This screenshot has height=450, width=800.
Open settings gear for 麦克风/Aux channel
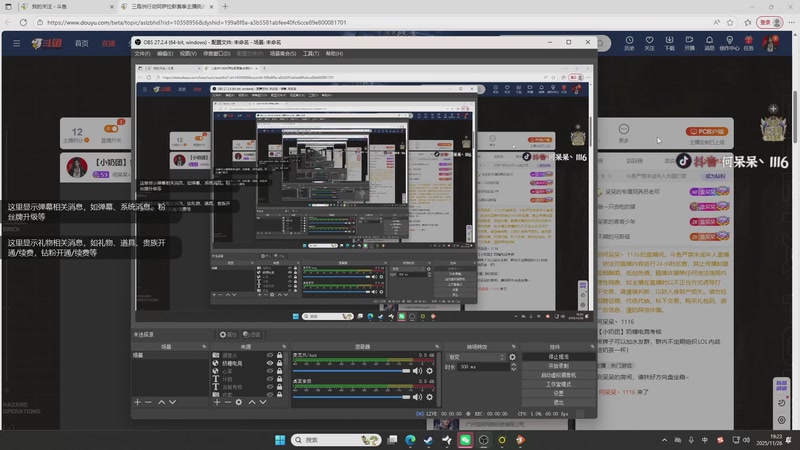[430, 371]
